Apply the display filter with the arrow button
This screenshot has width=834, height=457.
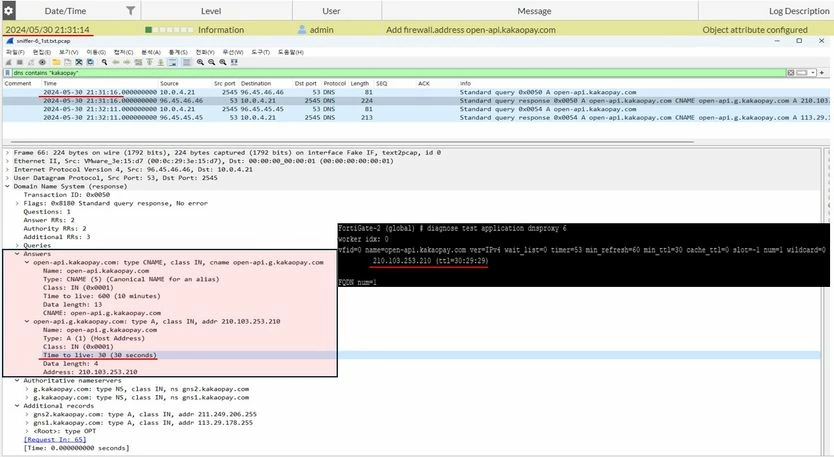pos(802,72)
